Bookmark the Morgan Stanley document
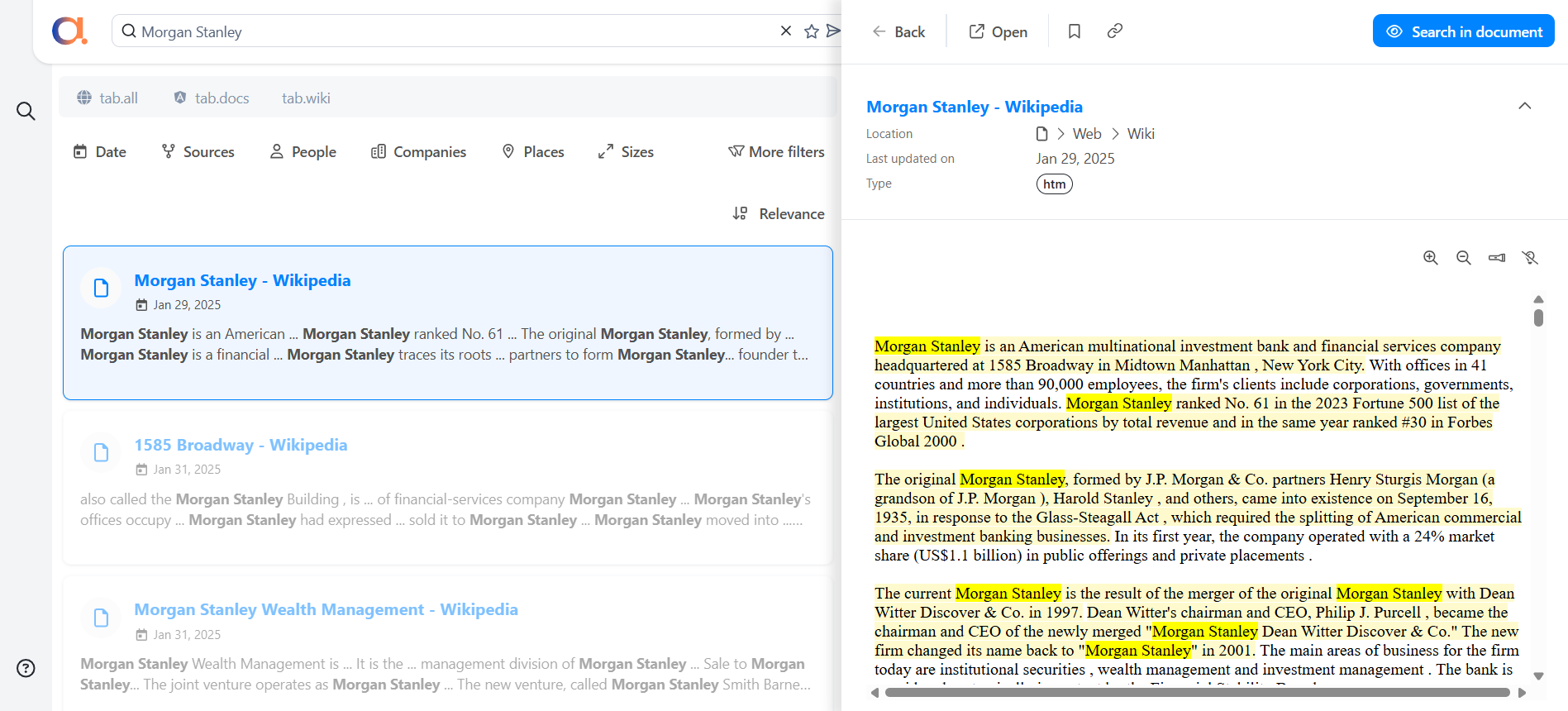The width and height of the screenshot is (1568, 711). pyautogui.click(x=1075, y=31)
